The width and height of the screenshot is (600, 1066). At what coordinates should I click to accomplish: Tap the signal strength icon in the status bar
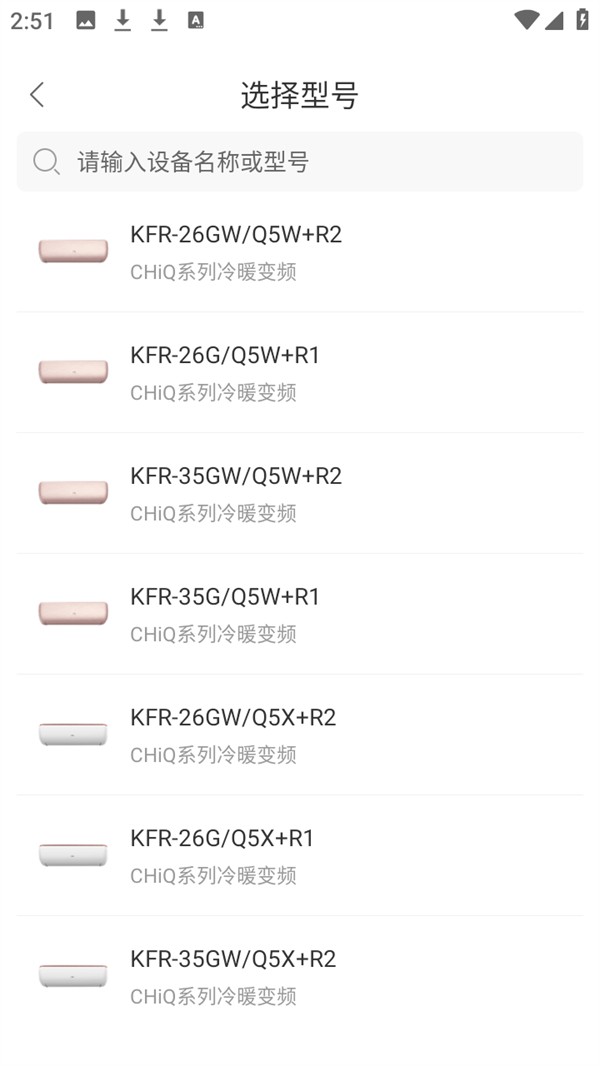pos(553,19)
